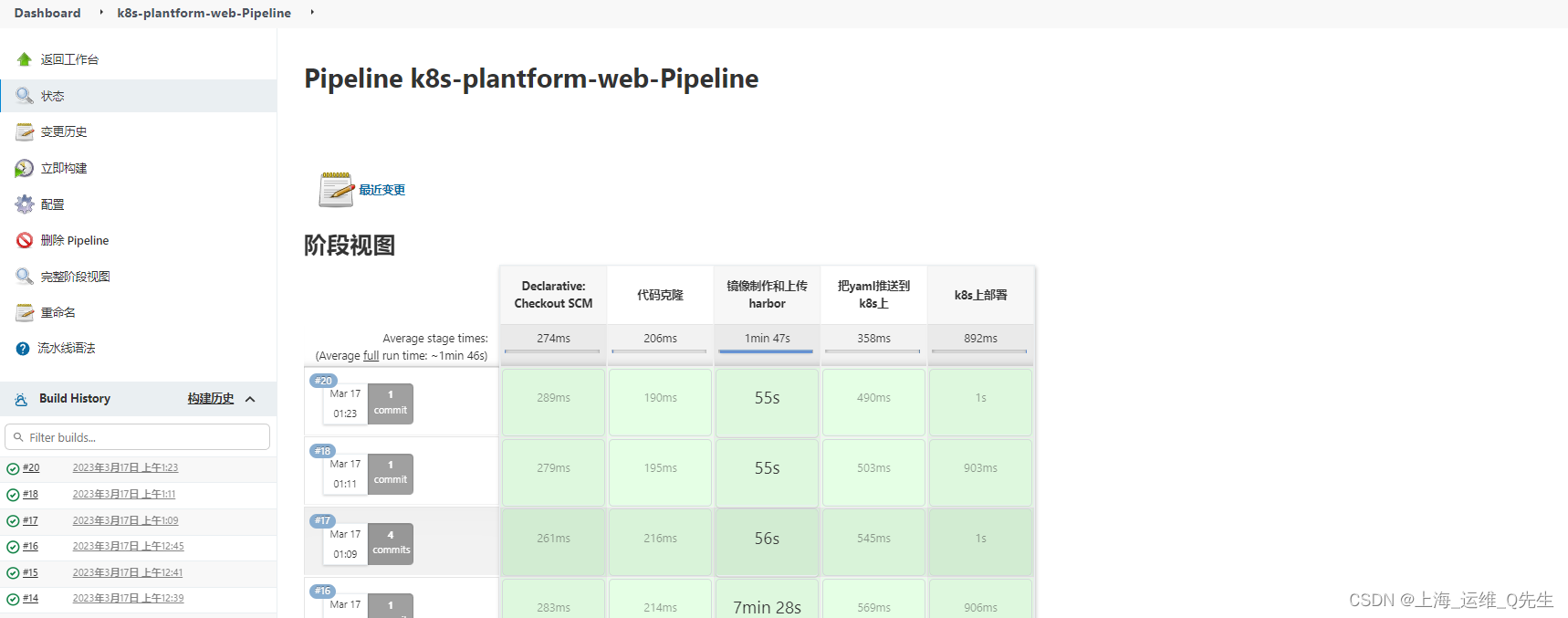Viewport: 1568px width, 618px height.
Task: Collapse the Build History panel chevron
Action: pyautogui.click(x=250, y=399)
